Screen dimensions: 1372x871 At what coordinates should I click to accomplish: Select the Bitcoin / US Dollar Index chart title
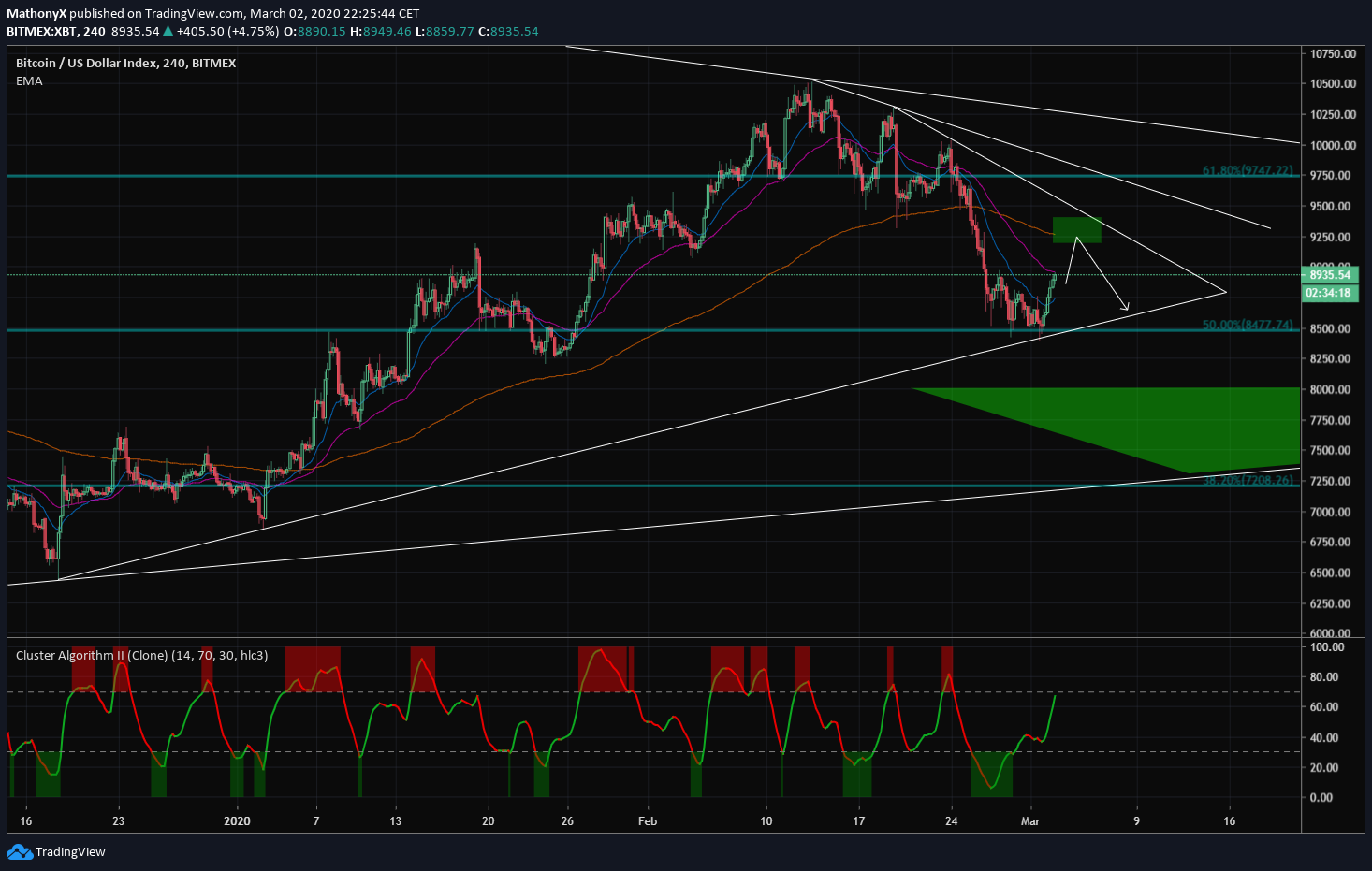tap(125, 63)
